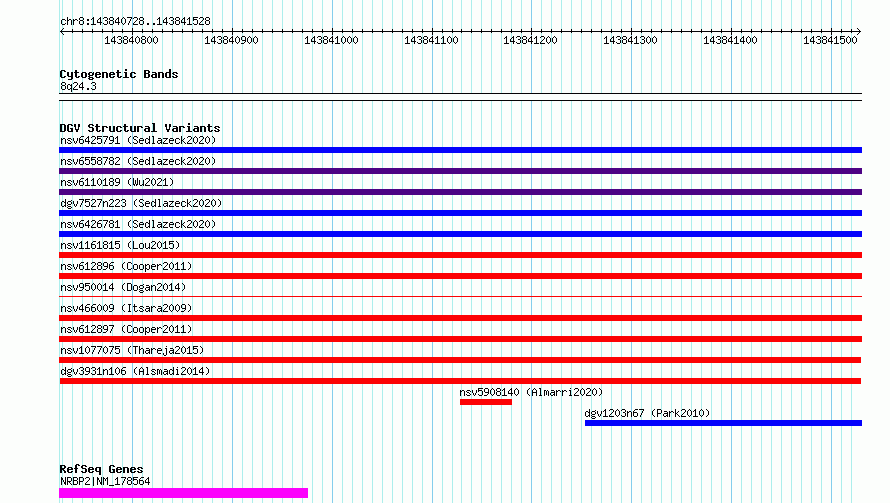Open nsv1077075 (Thareja2015) variant label
Image resolution: width=890 pixels, height=503 pixels.
(132, 350)
